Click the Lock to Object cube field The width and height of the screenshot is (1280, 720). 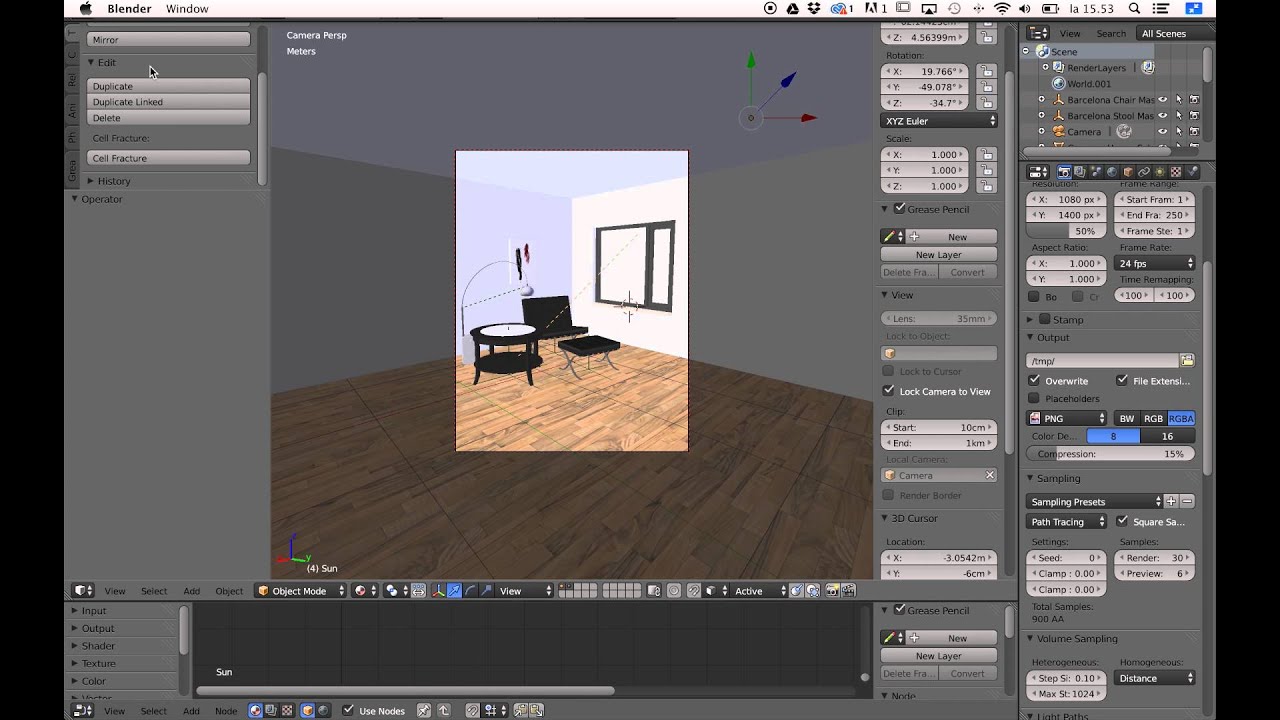tap(939, 353)
